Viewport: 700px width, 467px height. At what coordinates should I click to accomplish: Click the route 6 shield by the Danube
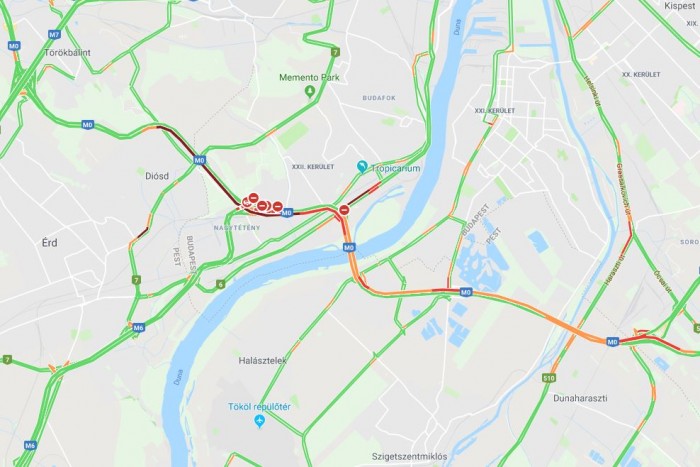point(220,284)
